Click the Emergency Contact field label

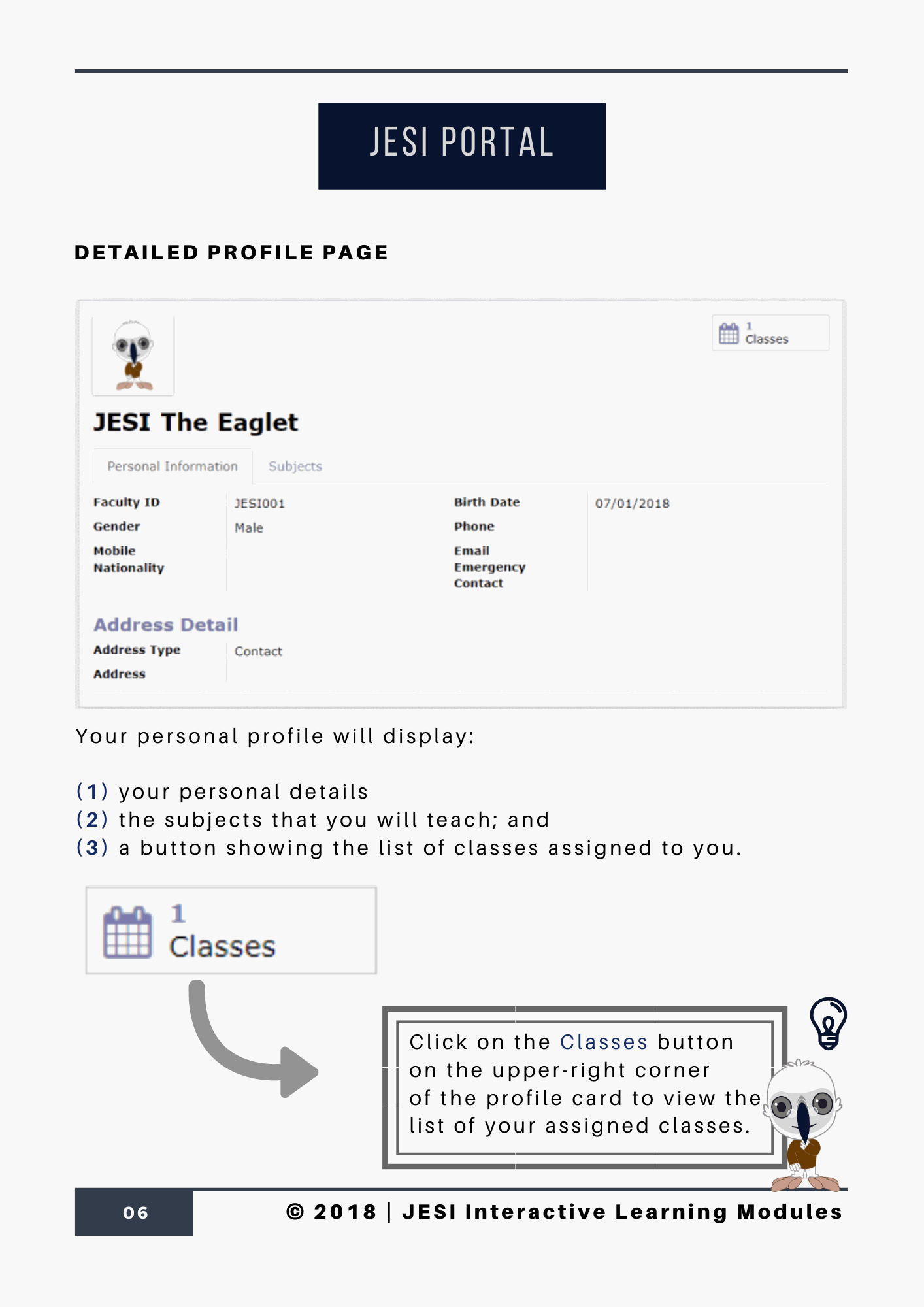[x=489, y=575]
